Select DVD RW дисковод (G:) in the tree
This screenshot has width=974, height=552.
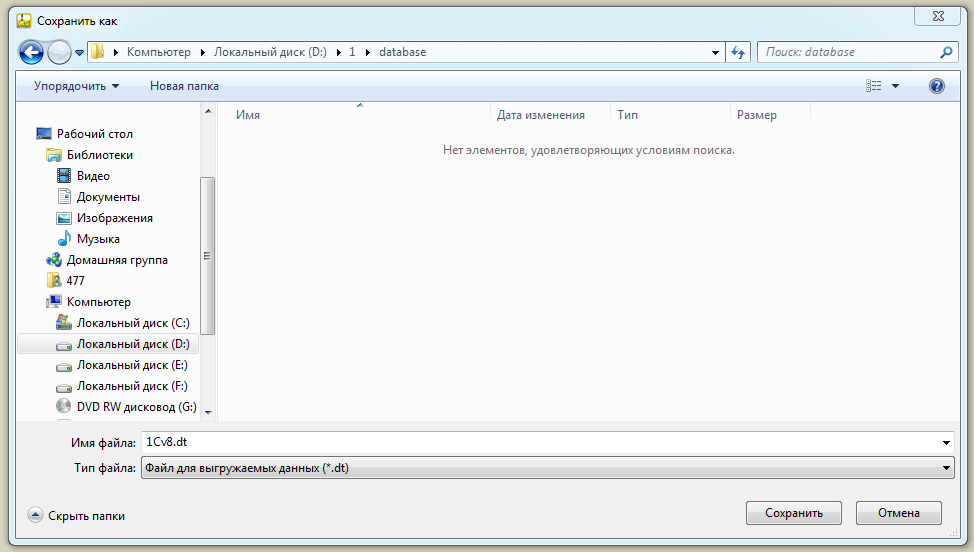click(x=136, y=407)
